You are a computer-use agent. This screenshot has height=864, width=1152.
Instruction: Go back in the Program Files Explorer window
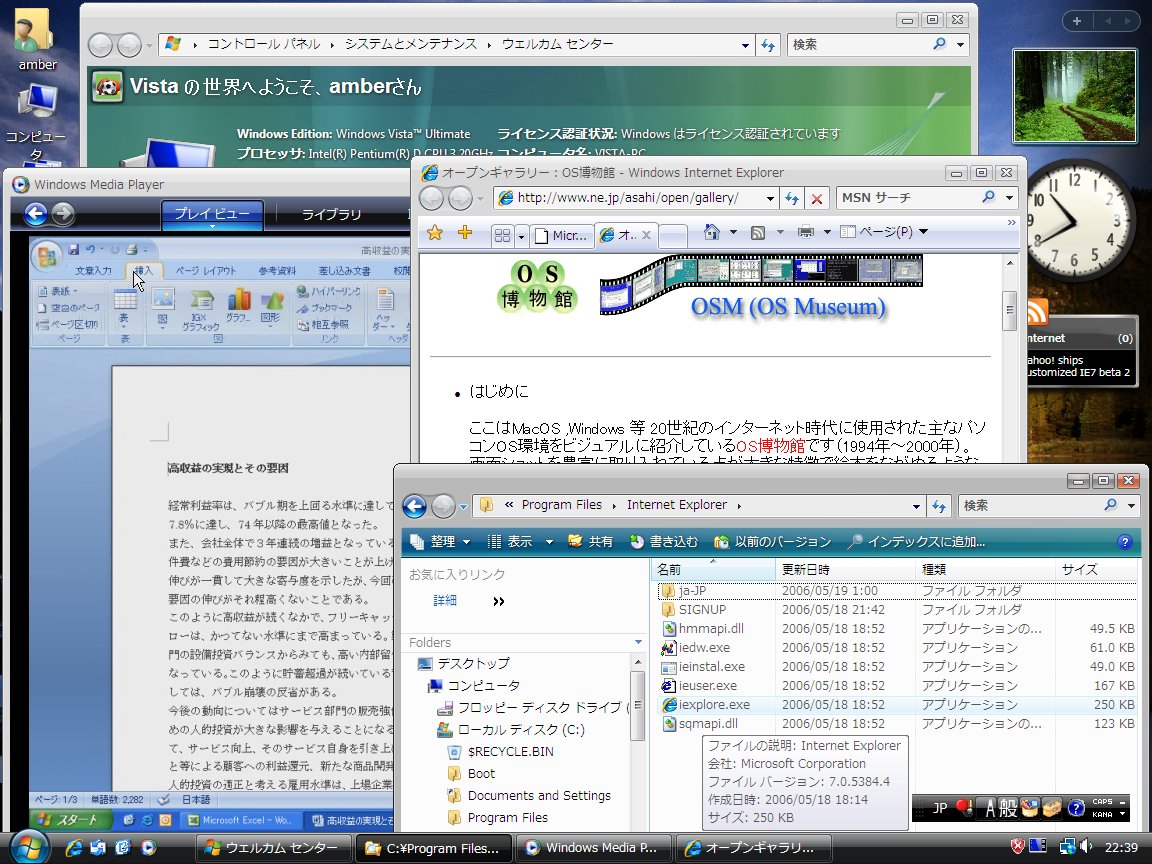coord(414,505)
